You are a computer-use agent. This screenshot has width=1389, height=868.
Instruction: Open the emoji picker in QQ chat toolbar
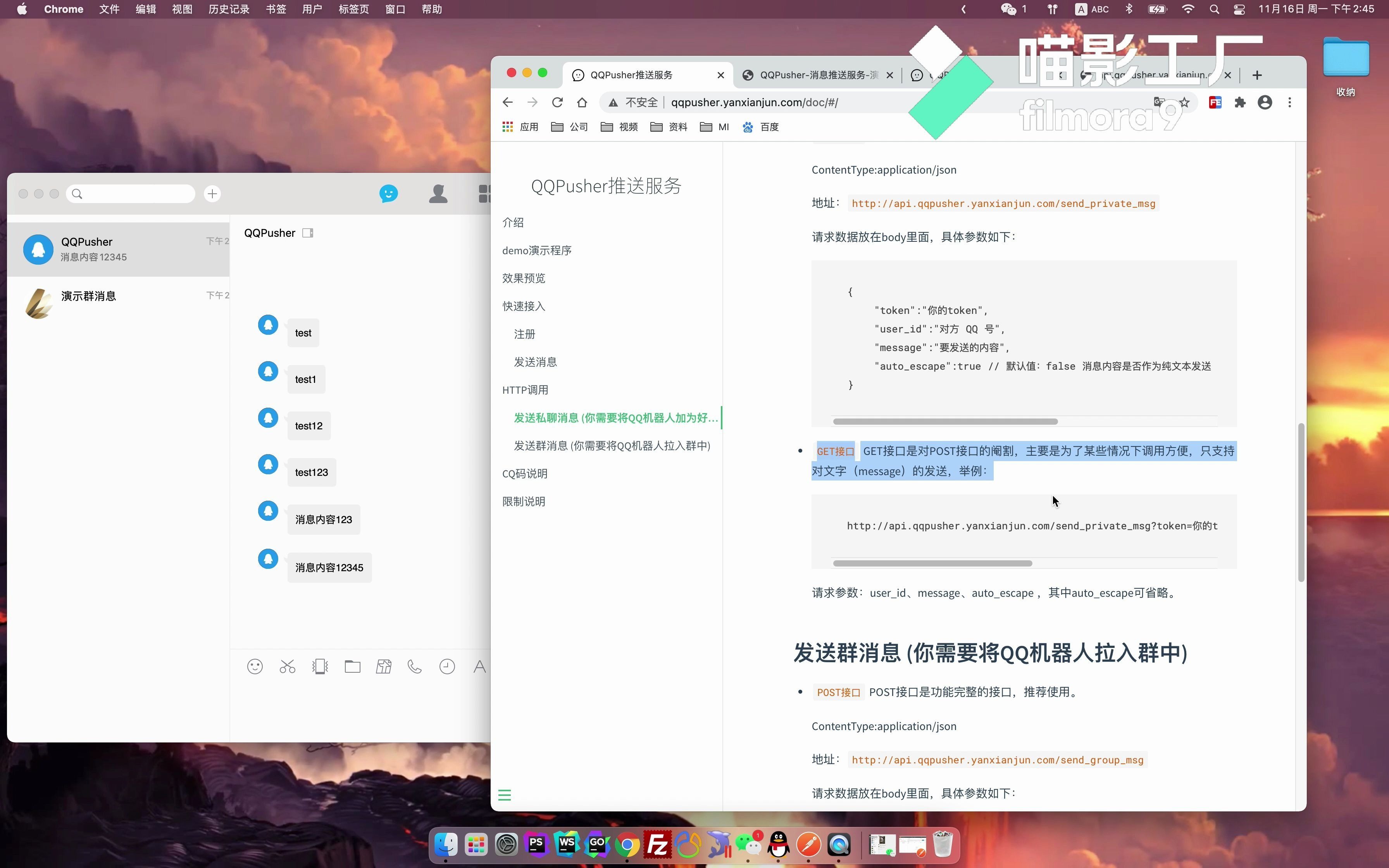tap(255, 666)
